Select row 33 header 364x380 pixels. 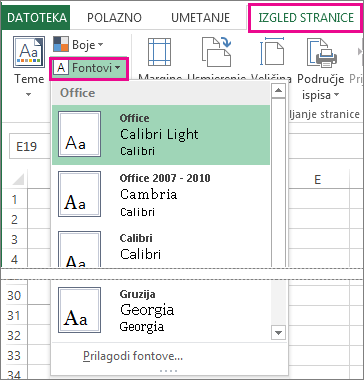tap(15, 355)
